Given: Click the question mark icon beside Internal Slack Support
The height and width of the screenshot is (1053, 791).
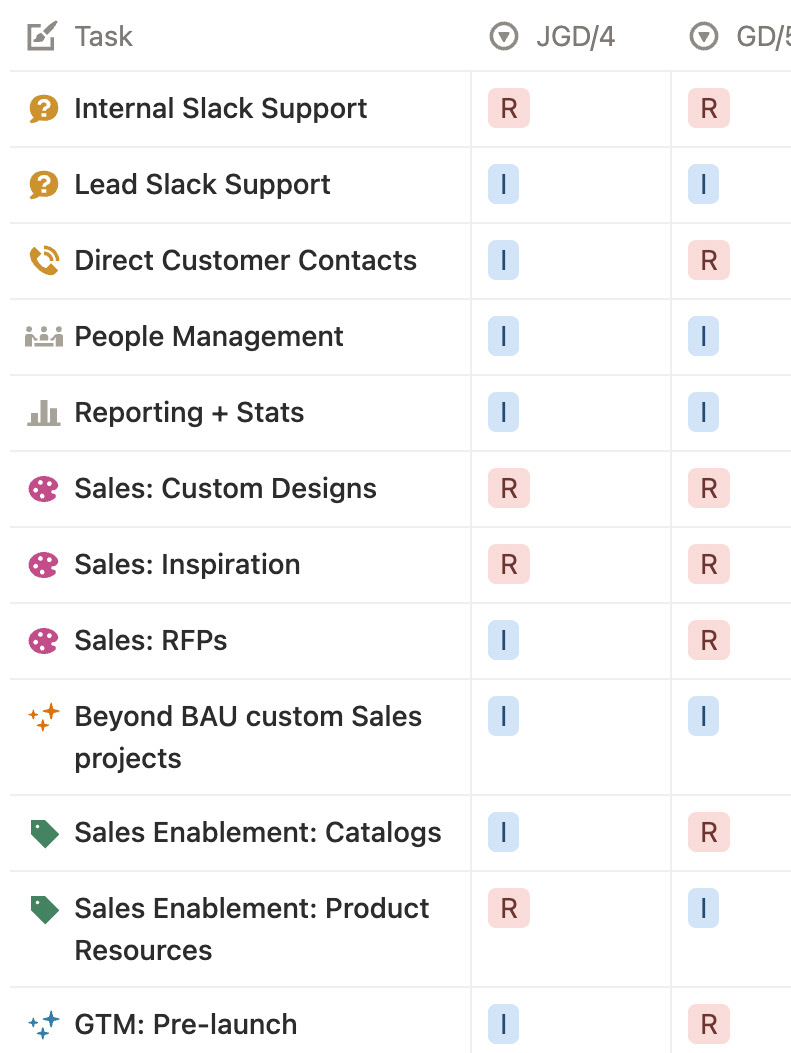Looking at the screenshot, I should tap(44, 108).
